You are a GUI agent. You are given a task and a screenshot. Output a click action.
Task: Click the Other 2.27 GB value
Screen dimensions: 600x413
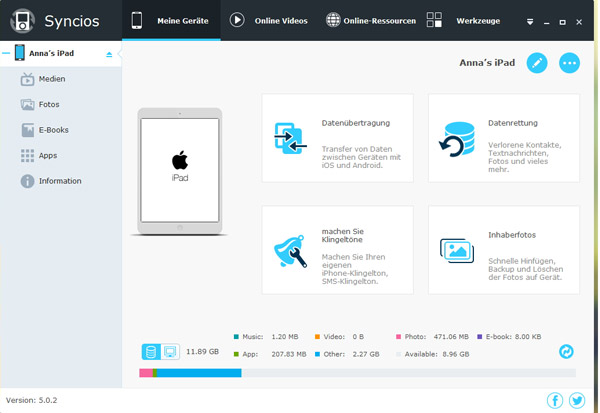(x=366, y=354)
